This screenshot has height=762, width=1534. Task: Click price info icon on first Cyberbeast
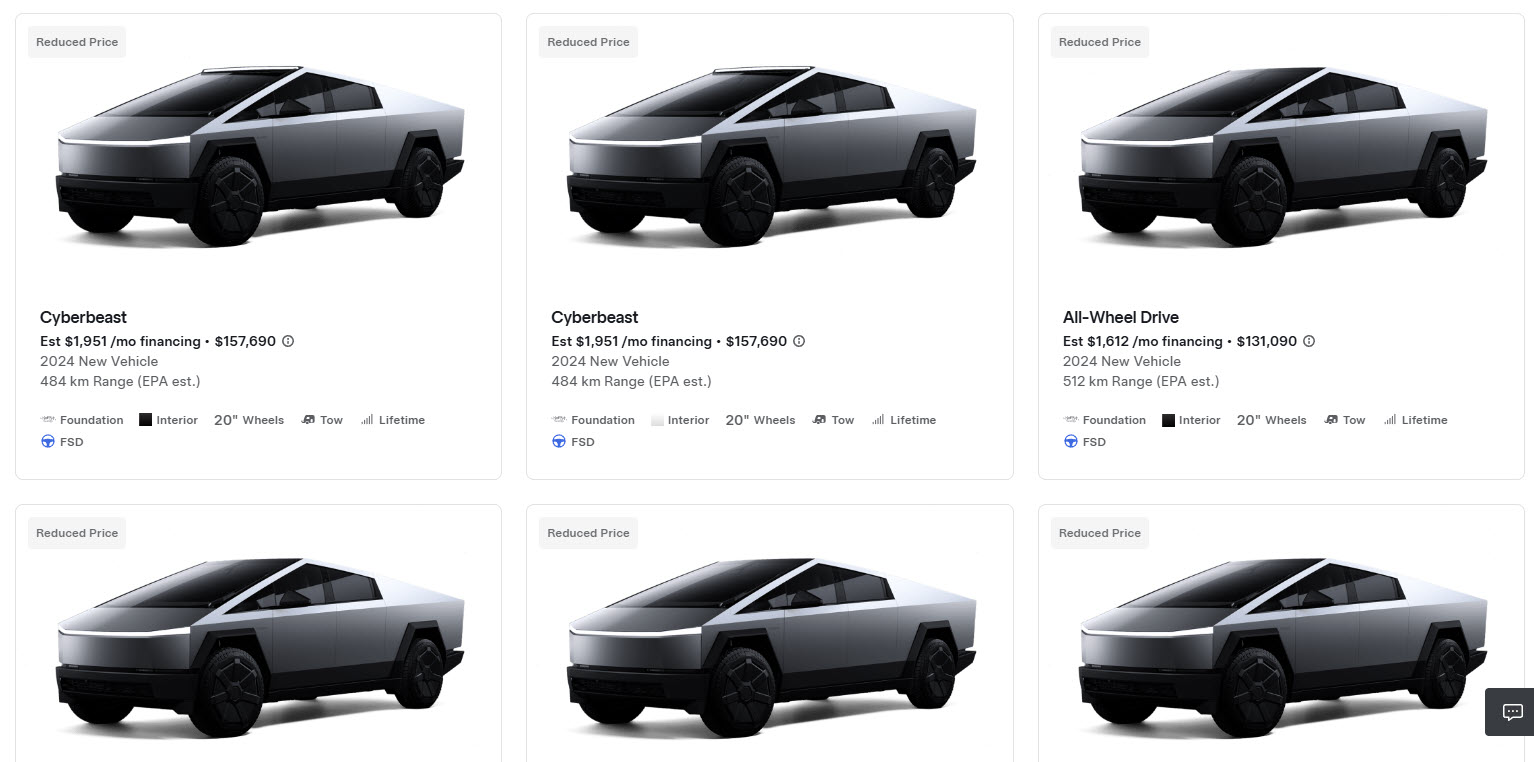pos(288,341)
